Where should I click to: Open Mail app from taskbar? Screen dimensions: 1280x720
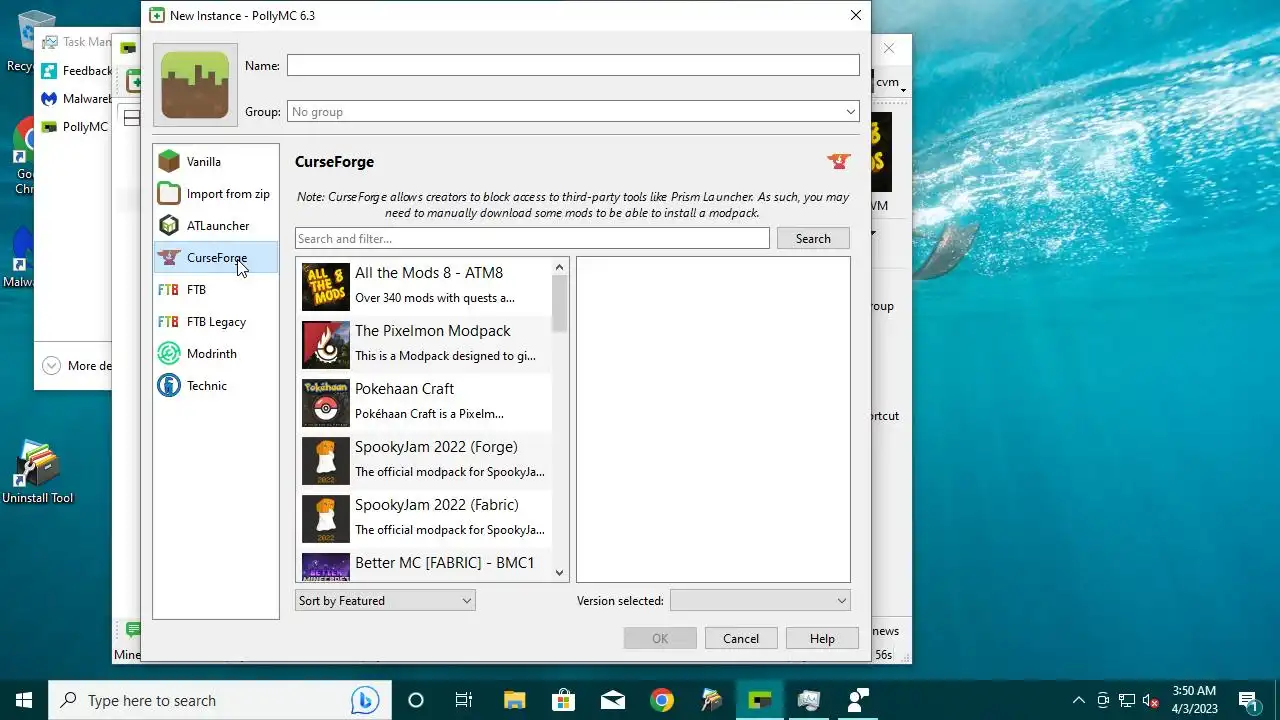pyautogui.click(x=612, y=700)
